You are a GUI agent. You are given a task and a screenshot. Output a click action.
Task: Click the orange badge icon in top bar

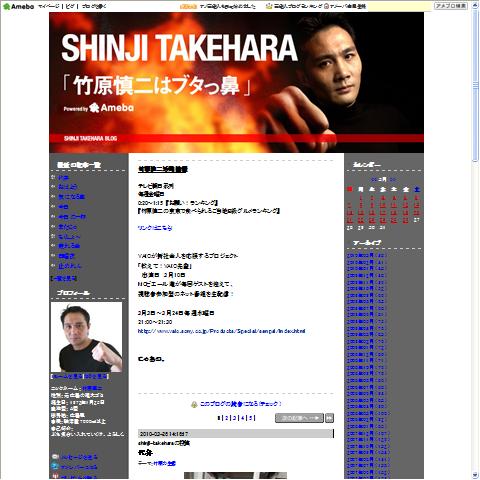coord(188,6)
